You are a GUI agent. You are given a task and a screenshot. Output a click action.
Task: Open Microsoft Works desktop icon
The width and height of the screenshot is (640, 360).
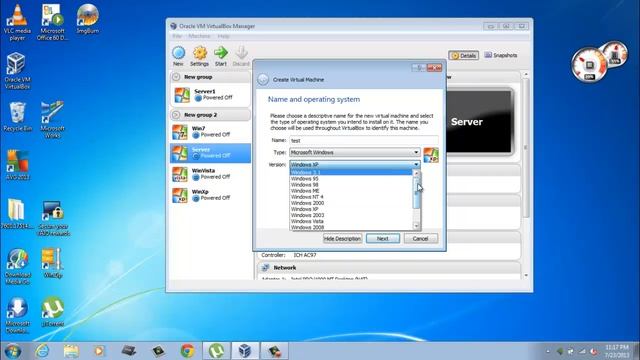coord(52,120)
